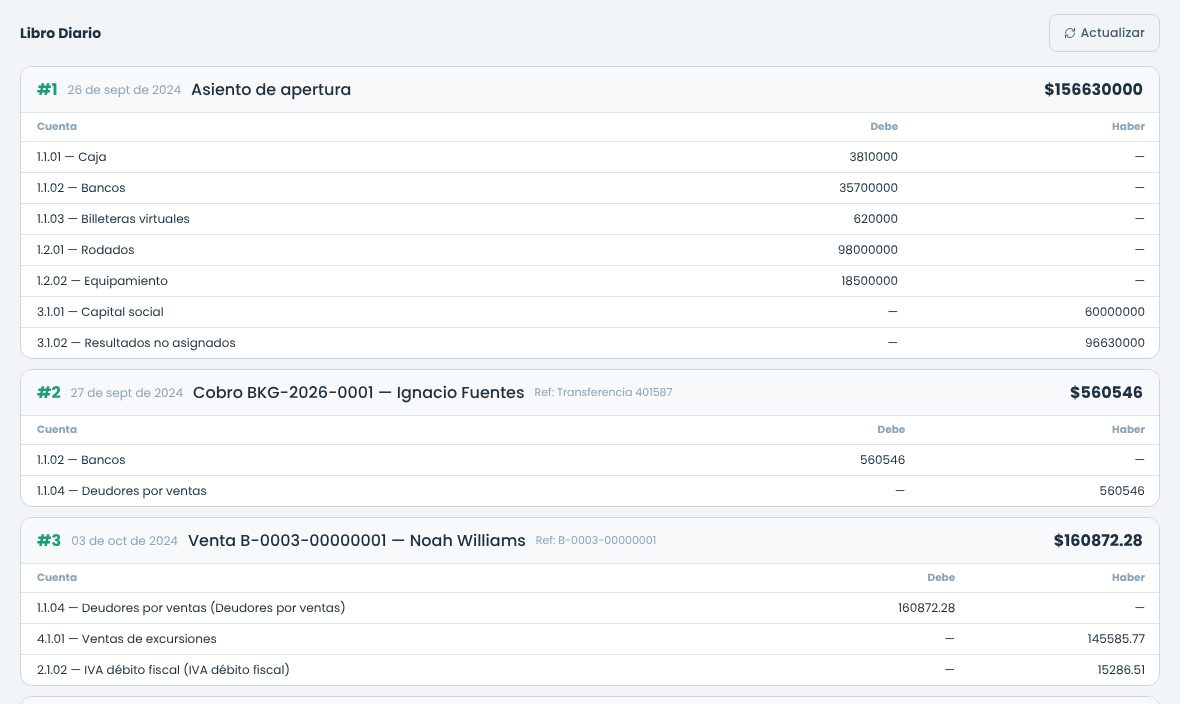Click the credit amount 96630000

pos(1115,343)
